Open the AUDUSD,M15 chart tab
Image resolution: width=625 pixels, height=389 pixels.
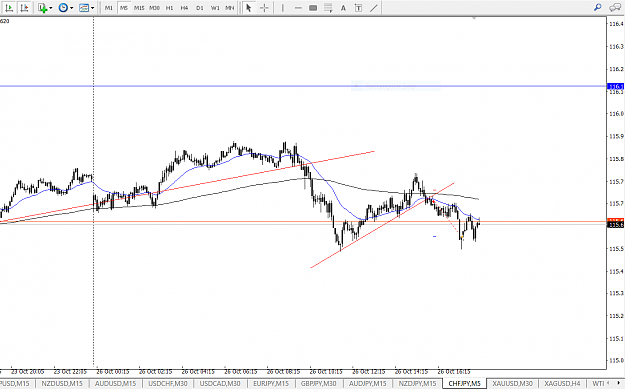click(115, 383)
